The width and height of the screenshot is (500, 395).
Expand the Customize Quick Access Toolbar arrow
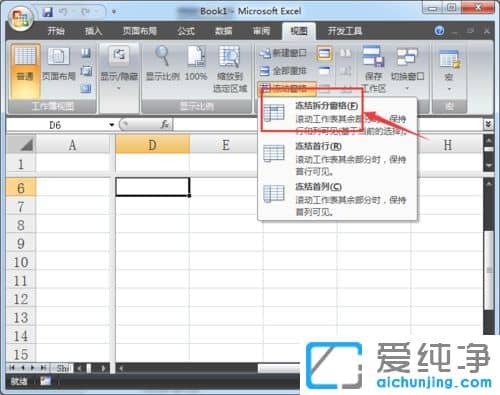pyautogui.click(x=114, y=12)
